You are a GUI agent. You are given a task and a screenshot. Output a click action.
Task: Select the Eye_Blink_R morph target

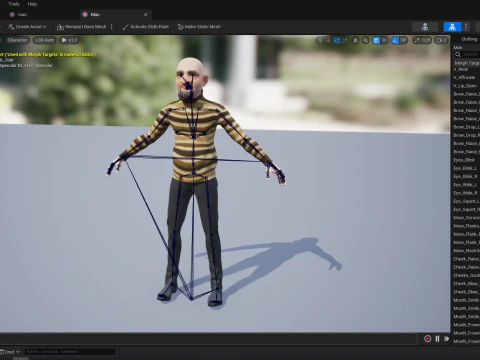[x=466, y=176]
